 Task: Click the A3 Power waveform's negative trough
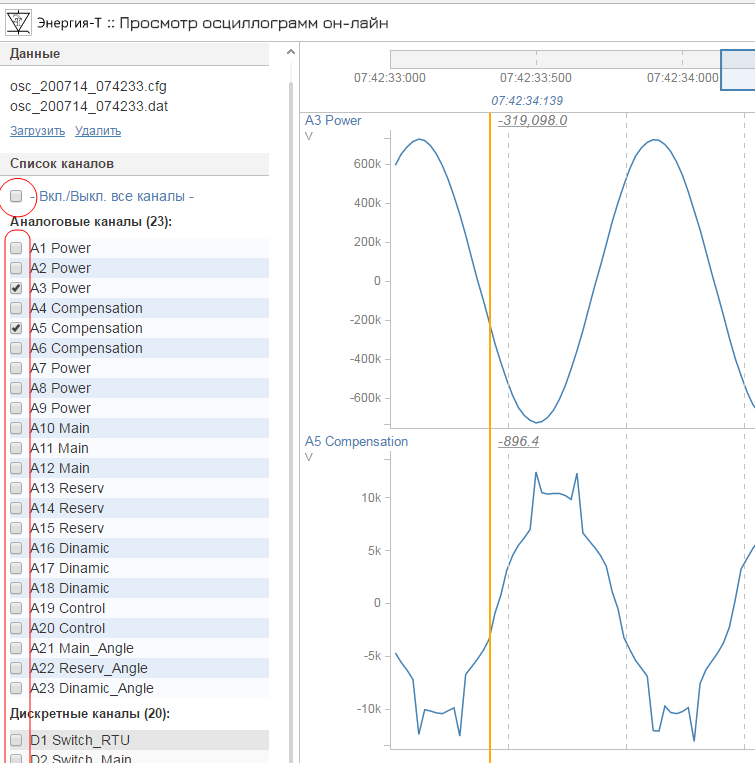(536, 422)
